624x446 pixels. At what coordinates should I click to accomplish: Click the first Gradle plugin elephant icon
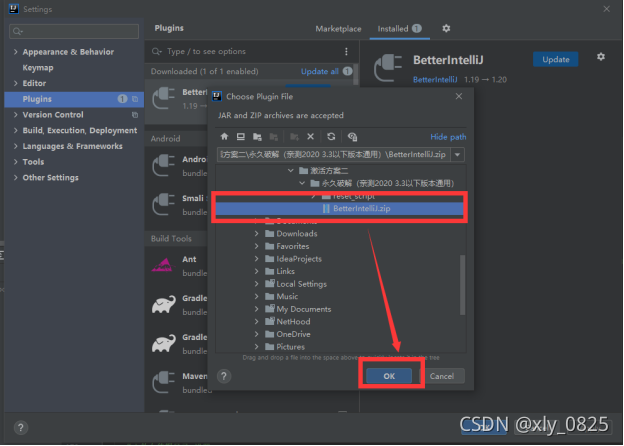(164, 304)
